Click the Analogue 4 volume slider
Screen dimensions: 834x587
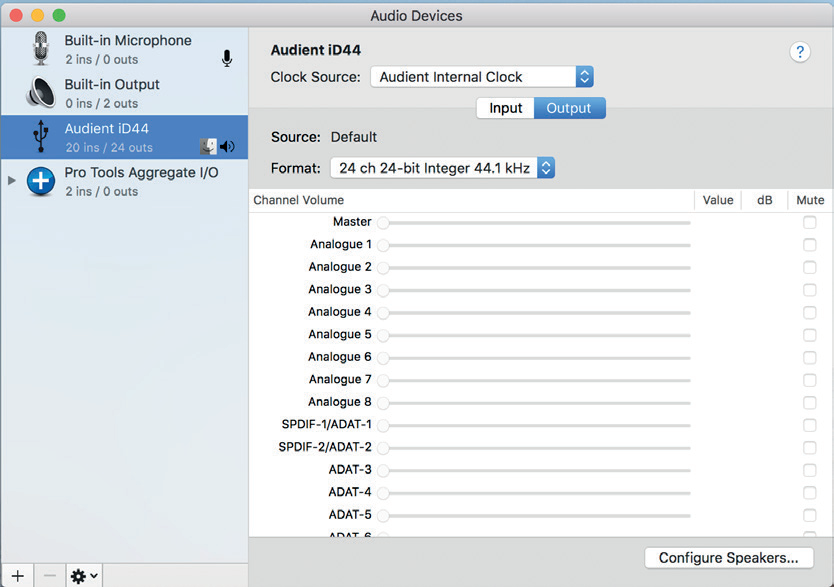tap(533, 313)
